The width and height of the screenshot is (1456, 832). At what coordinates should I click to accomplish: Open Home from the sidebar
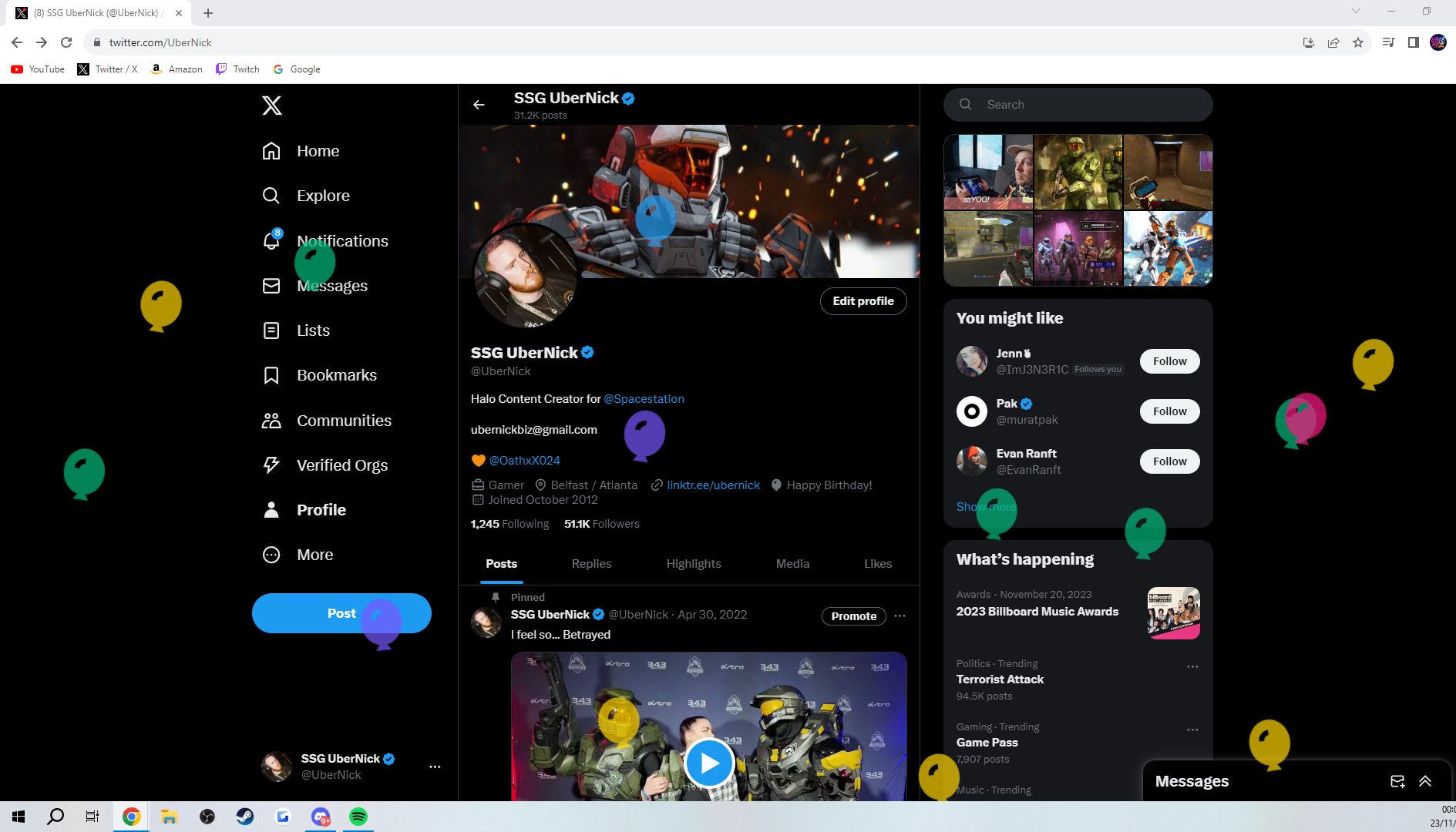pyautogui.click(x=301, y=151)
